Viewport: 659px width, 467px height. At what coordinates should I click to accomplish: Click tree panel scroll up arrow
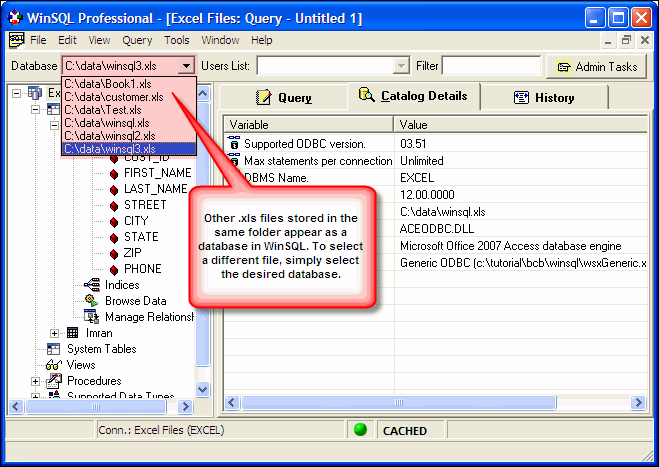203,93
